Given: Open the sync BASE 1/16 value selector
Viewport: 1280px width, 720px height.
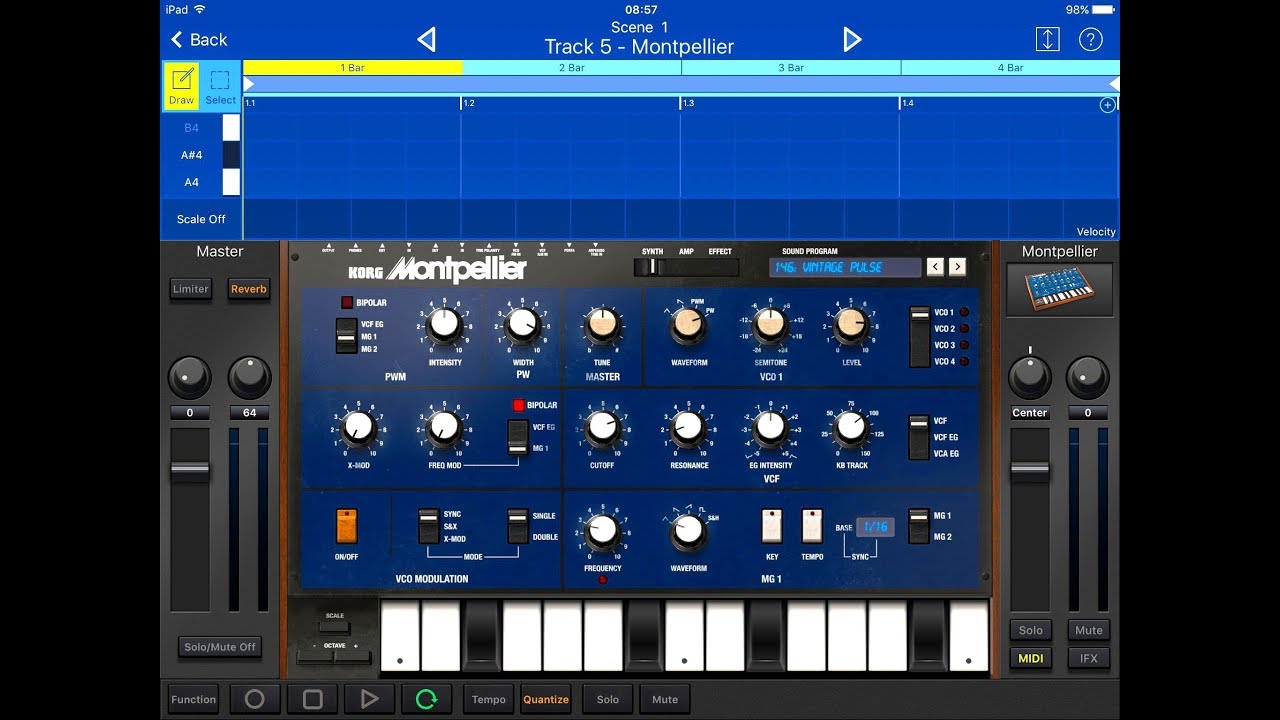Looking at the screenshot, I should pos(875,526).
